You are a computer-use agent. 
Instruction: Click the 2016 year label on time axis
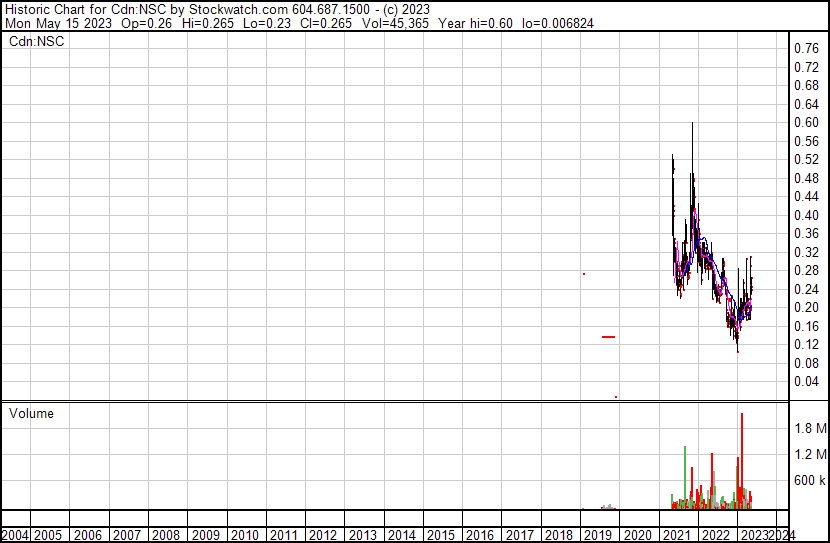click(x=480, y=535)
